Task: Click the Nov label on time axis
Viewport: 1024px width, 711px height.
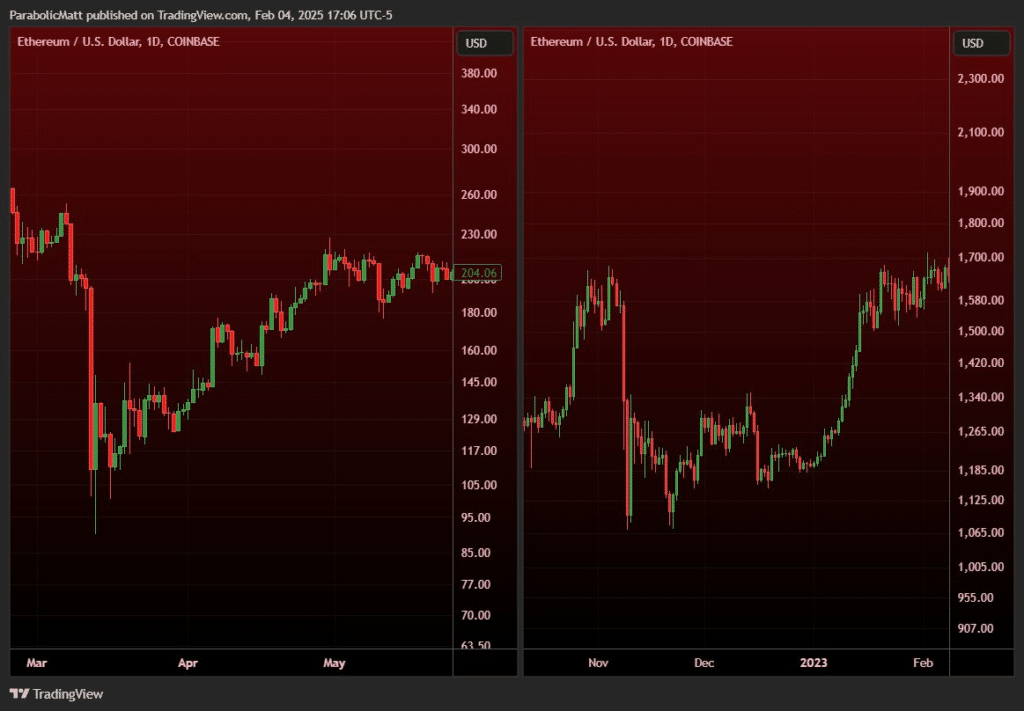Action: pos(599,663)
